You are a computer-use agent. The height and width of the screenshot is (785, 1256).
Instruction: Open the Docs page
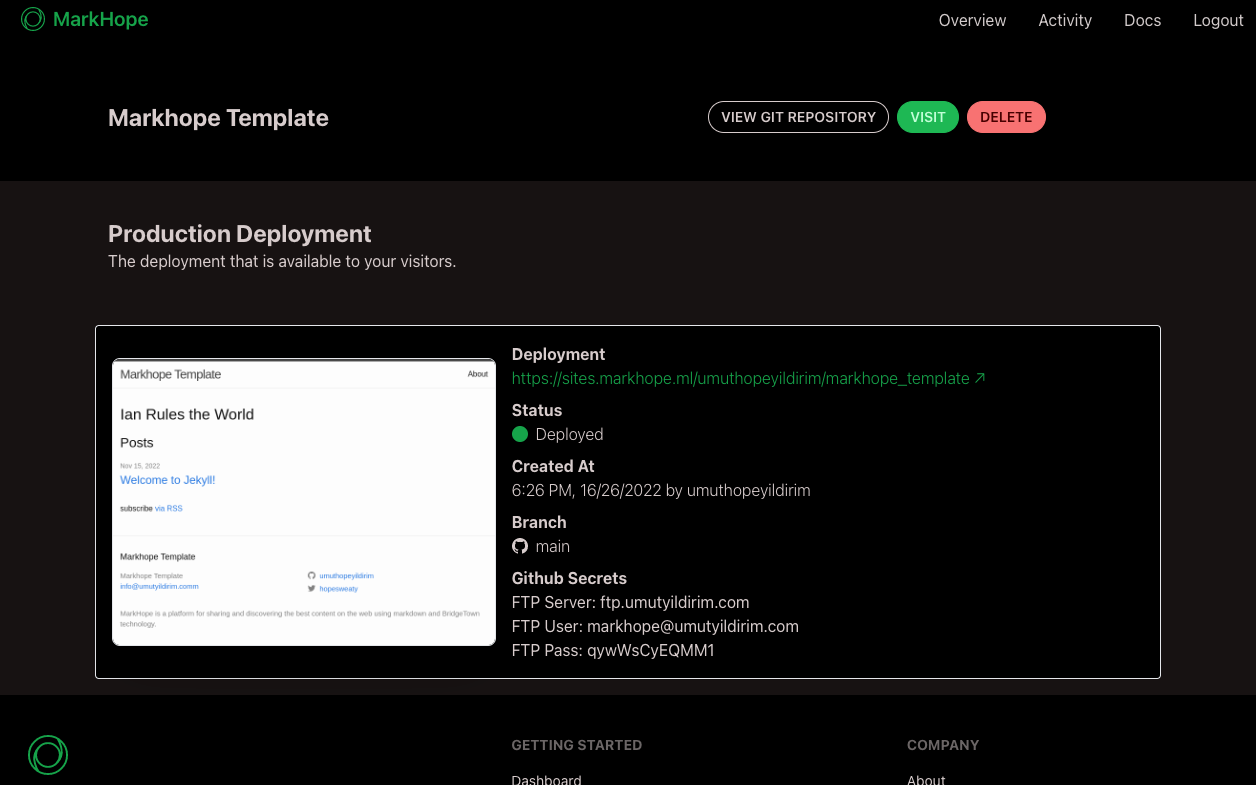click(x=1142, y=20)
